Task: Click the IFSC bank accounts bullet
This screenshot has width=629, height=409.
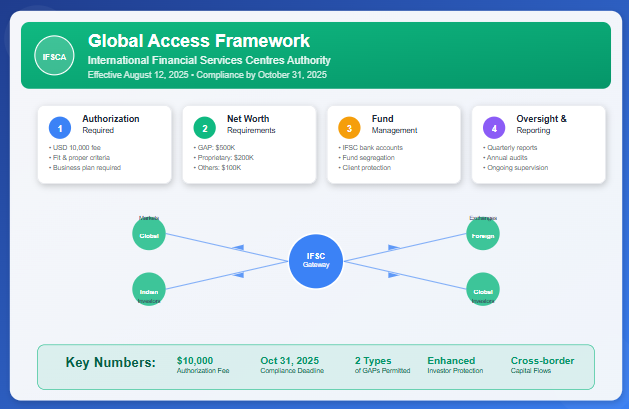Action: [370, 148]
